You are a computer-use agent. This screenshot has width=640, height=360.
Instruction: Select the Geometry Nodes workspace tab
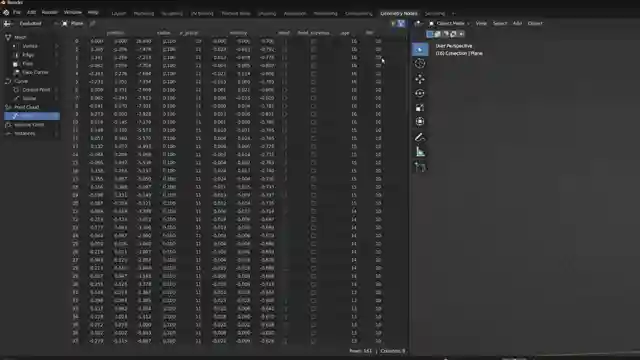(399, 13)
